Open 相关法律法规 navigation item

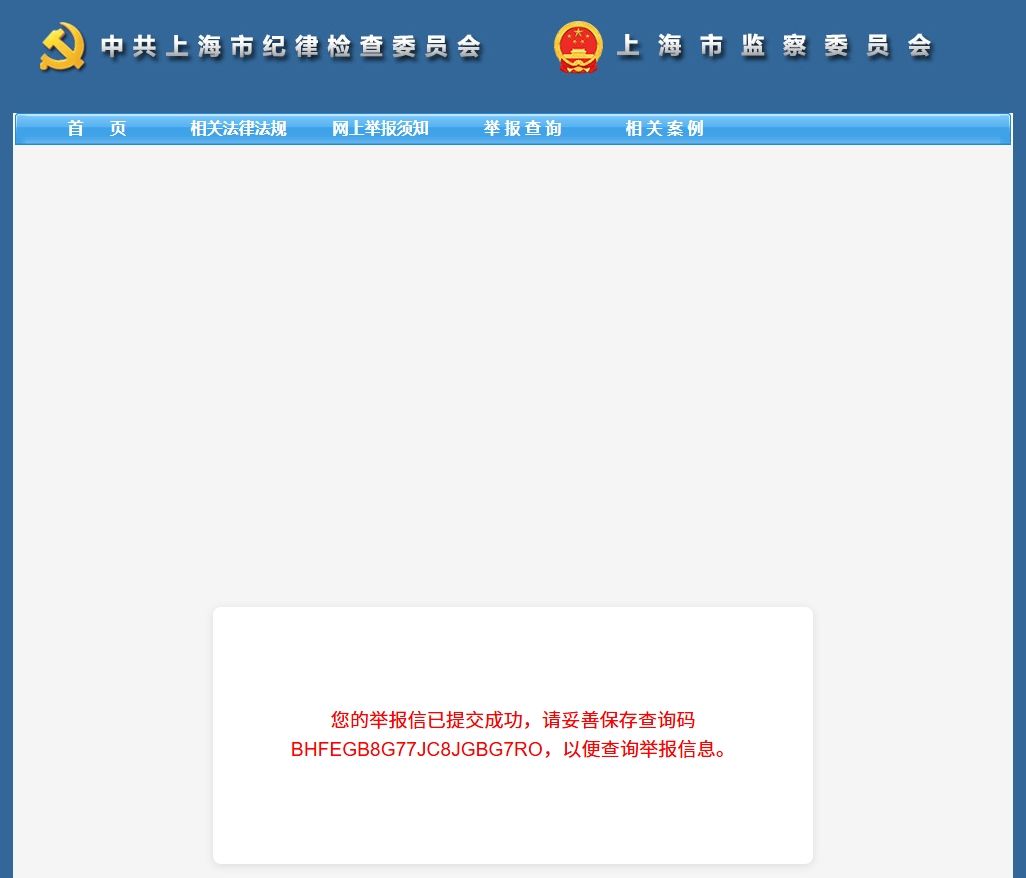(x=238, y=129)
